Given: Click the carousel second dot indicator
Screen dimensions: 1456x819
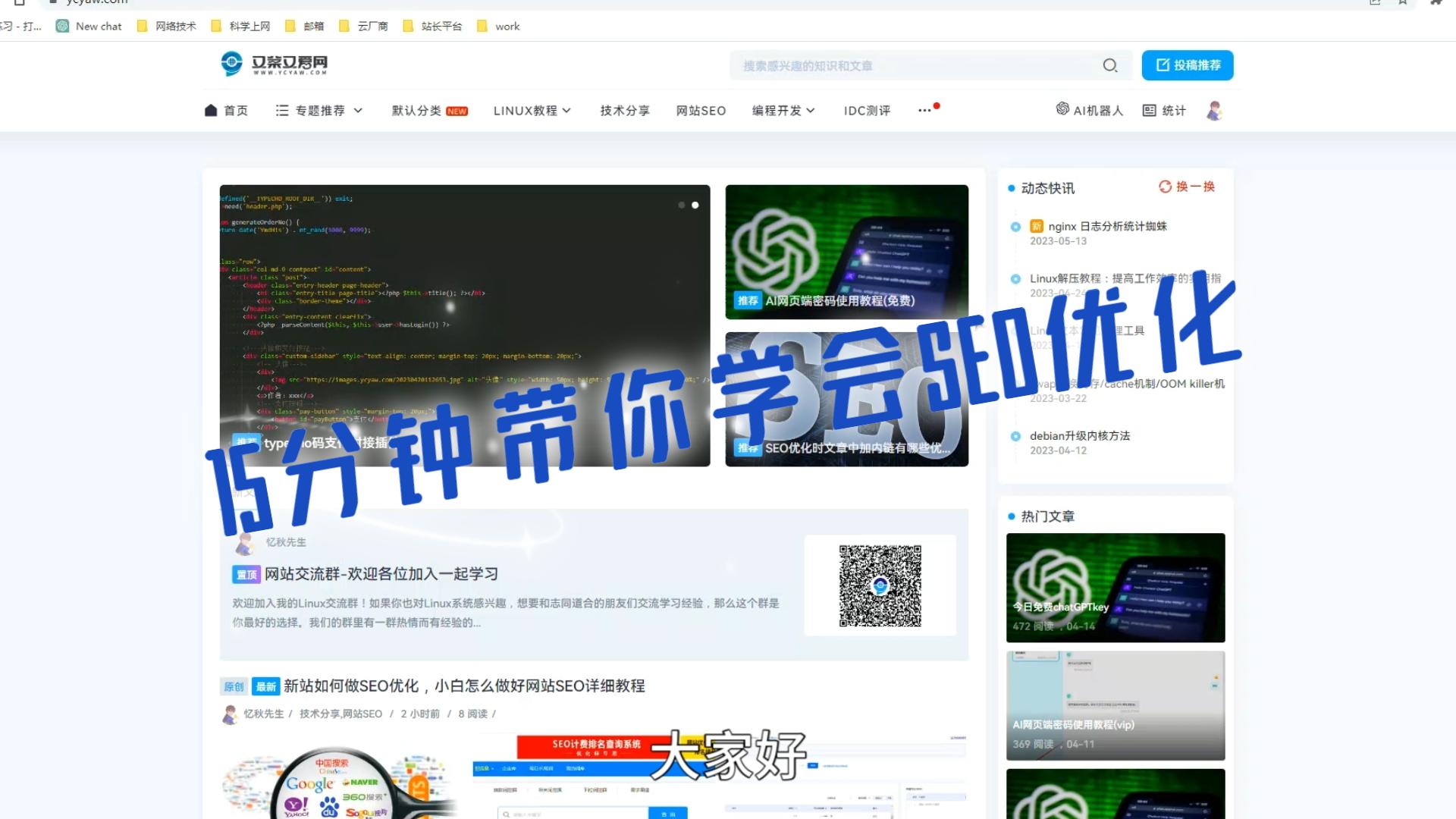Looking at the screenshot, I should [696, 205].
